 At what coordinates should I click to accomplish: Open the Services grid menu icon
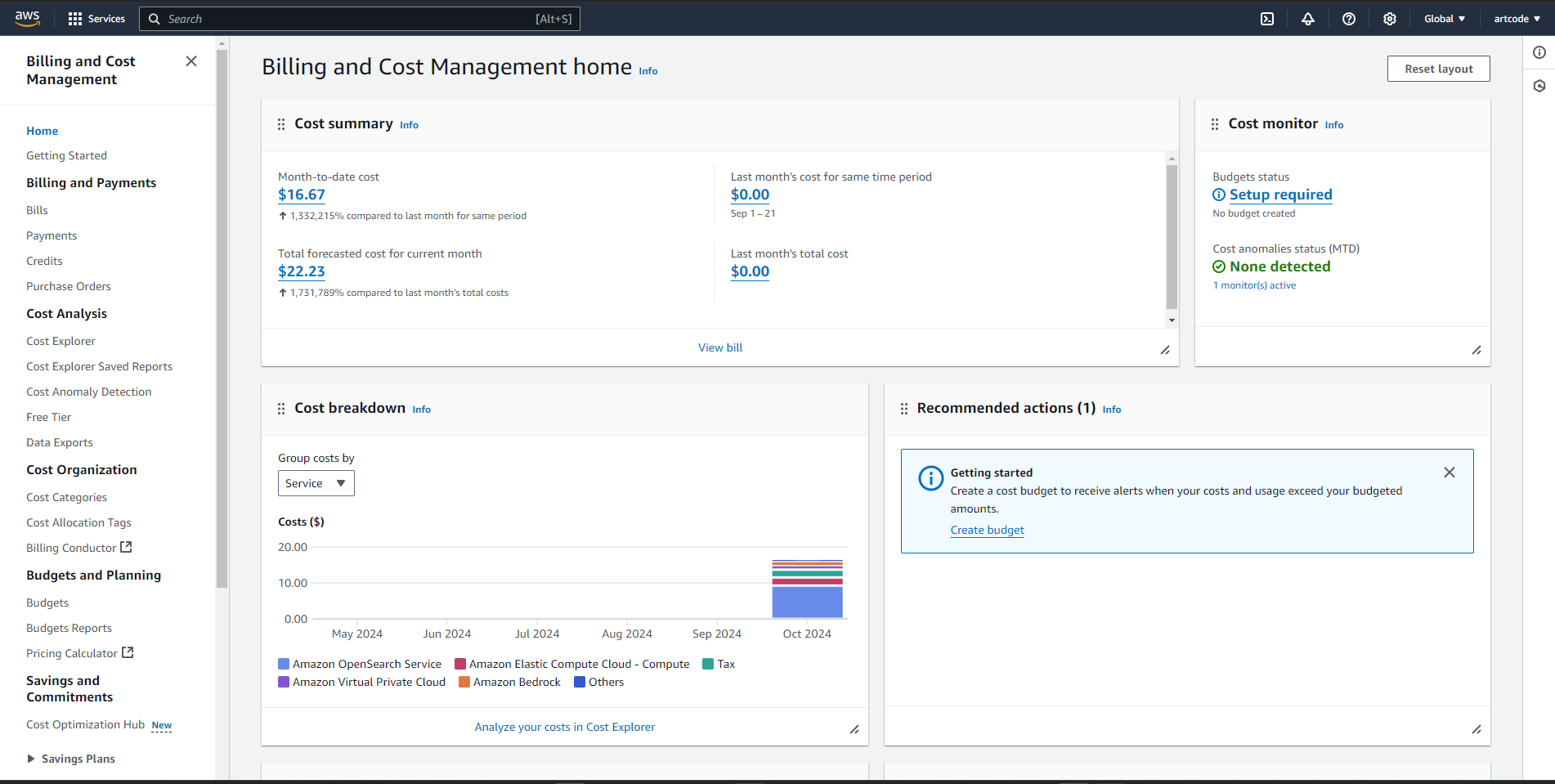(x=75, y=19)
